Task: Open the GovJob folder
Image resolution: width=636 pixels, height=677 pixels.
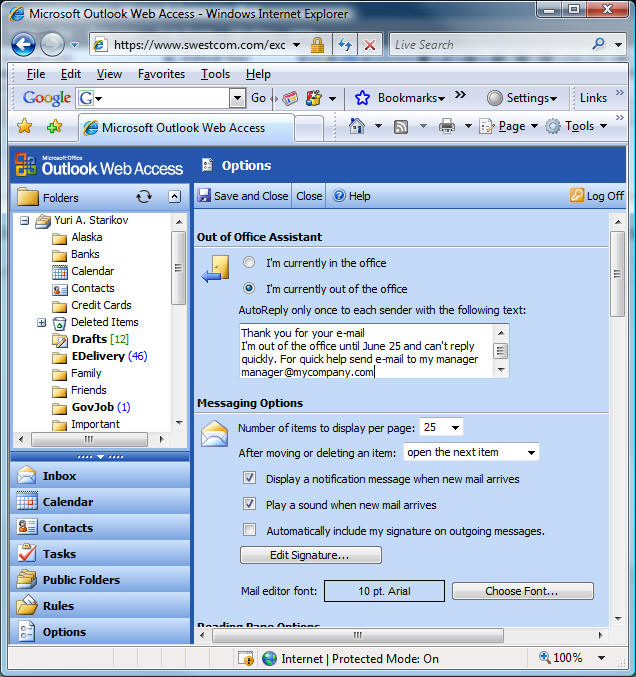Action: (92, 407)
